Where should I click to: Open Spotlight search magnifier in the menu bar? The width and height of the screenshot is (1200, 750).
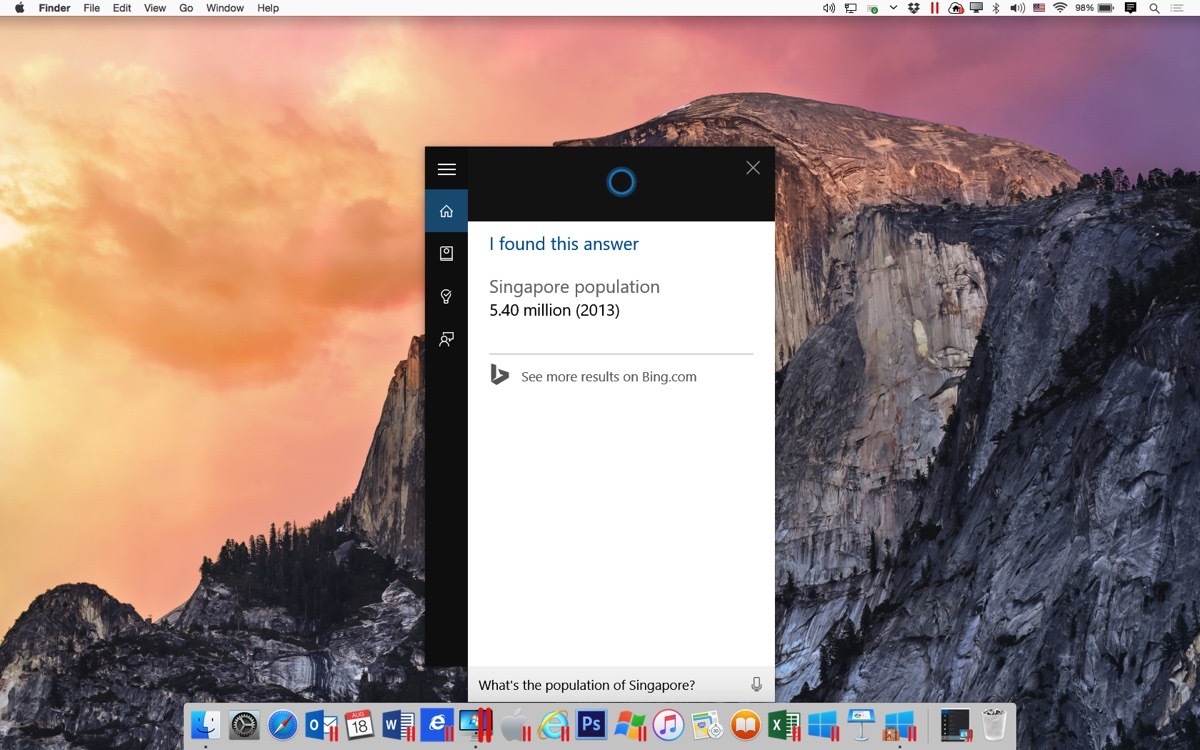click(1155, 8)
